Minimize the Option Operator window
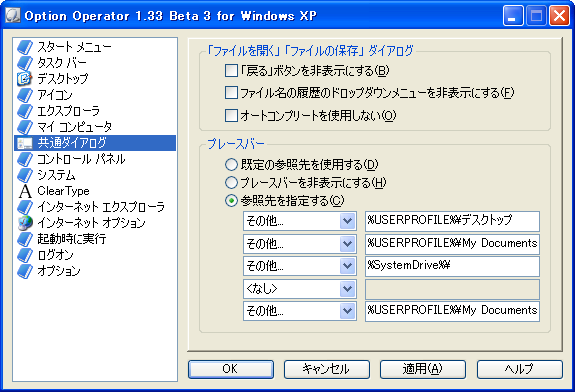 [513, 16]
